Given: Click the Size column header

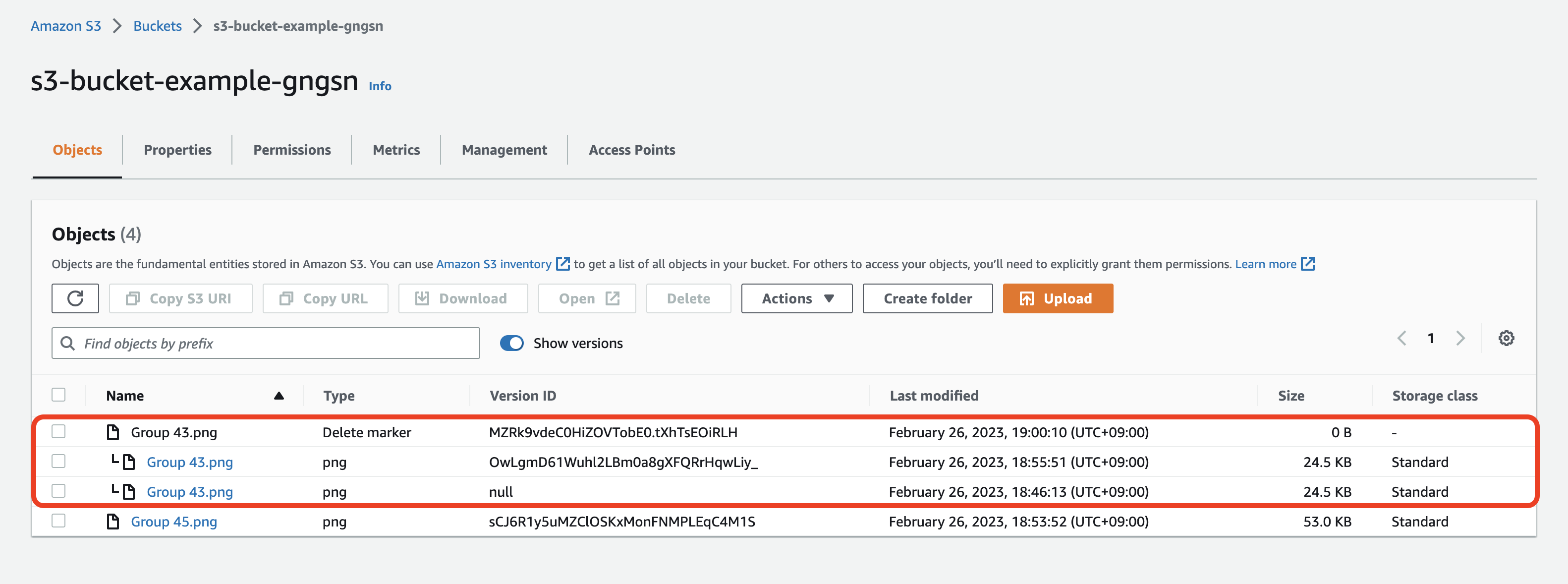Looking at the screenshot, I should (1291, 396).
